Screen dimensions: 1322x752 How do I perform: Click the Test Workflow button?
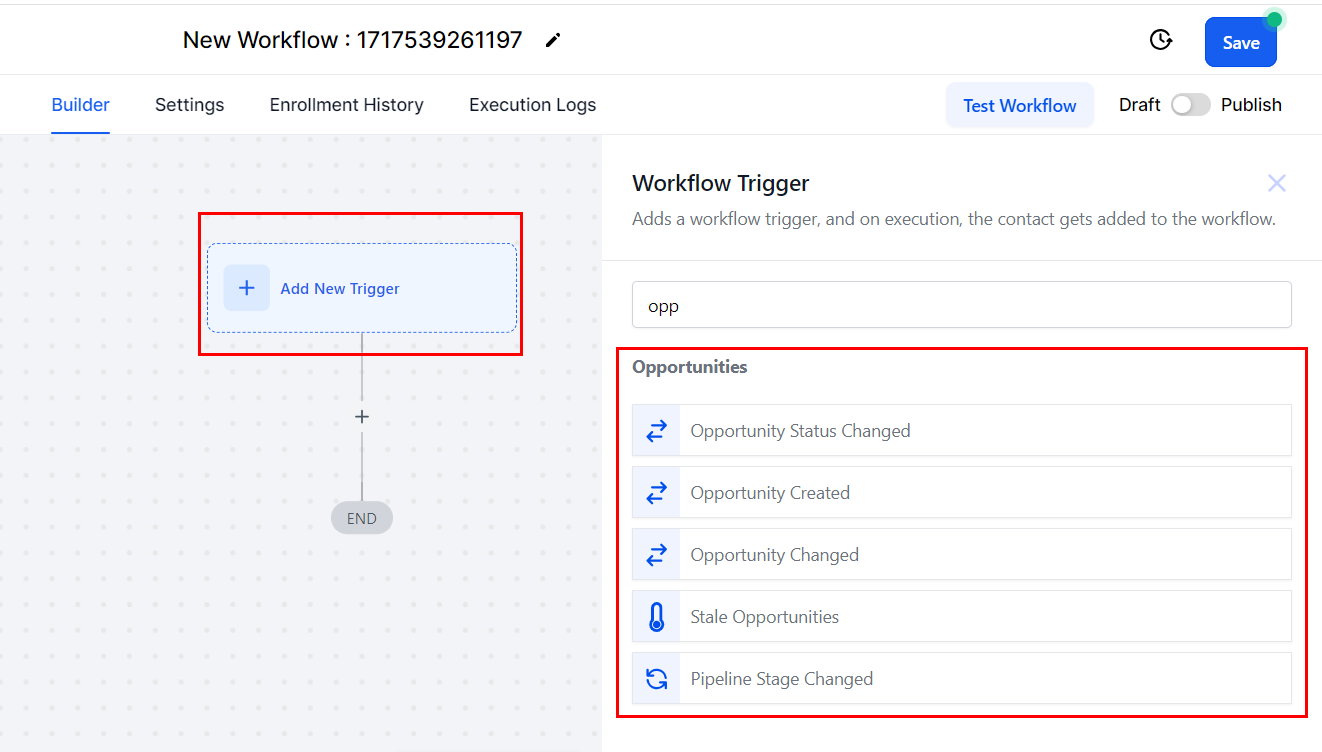pyautogui.click(x=1019, y=106)
